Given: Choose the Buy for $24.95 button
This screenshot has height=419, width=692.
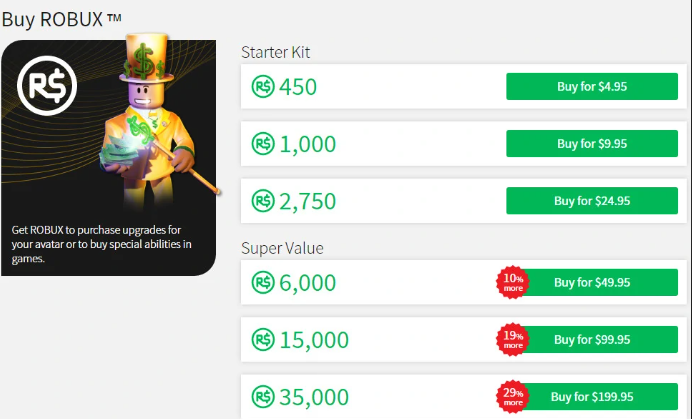Looking at the screenshot, I should click(592, 201).
